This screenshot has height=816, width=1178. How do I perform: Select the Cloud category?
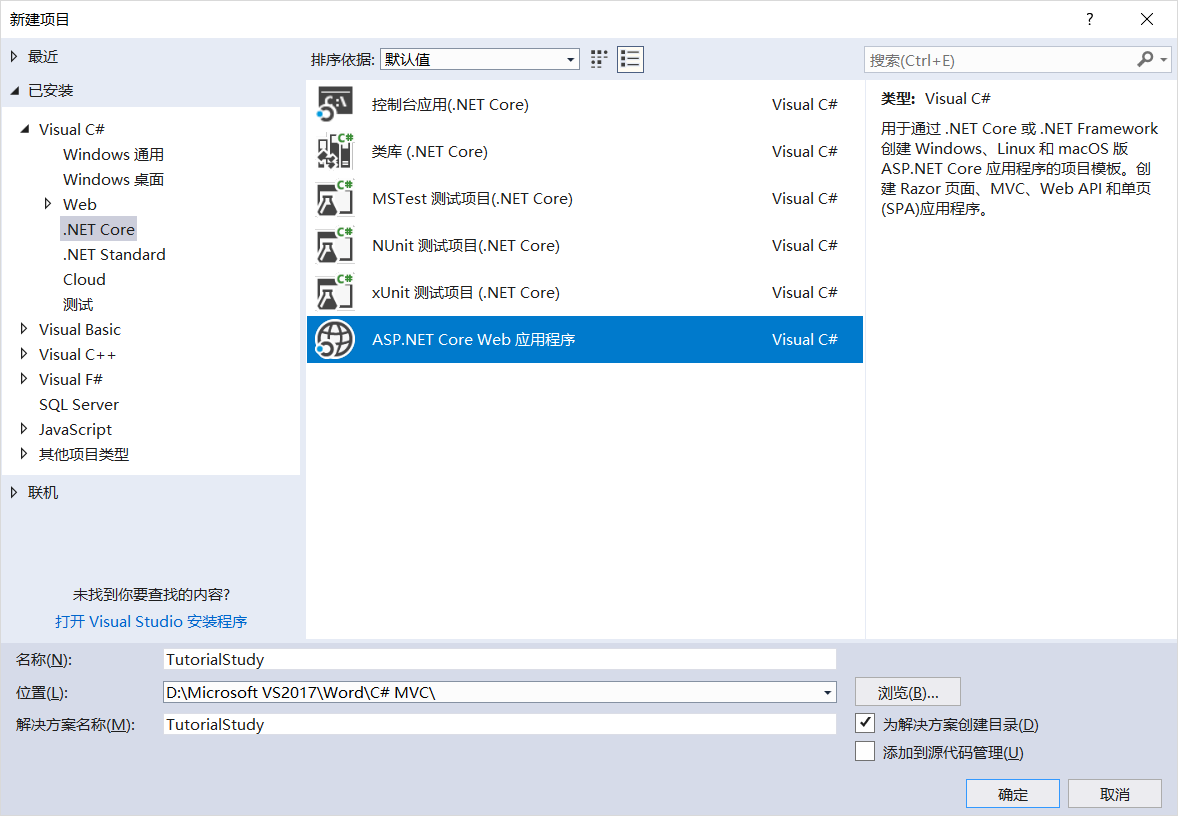(x=84, y=280)
